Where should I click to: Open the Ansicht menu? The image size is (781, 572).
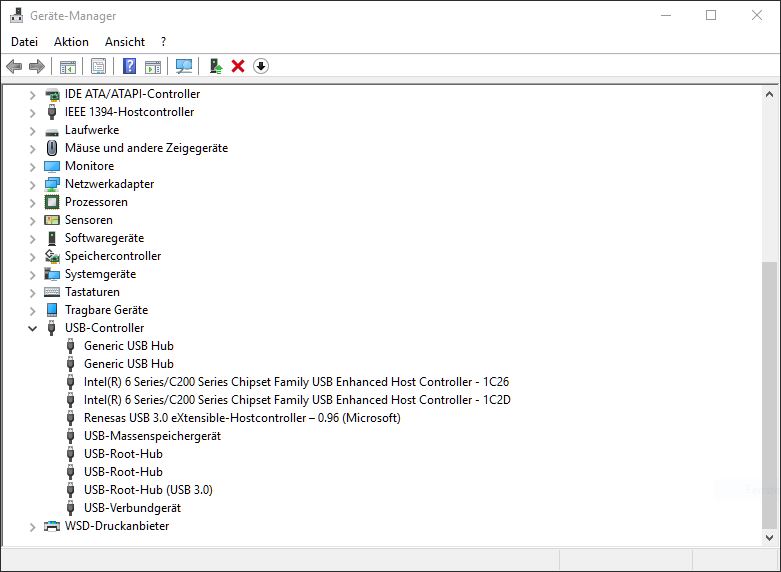coord(125,42)
